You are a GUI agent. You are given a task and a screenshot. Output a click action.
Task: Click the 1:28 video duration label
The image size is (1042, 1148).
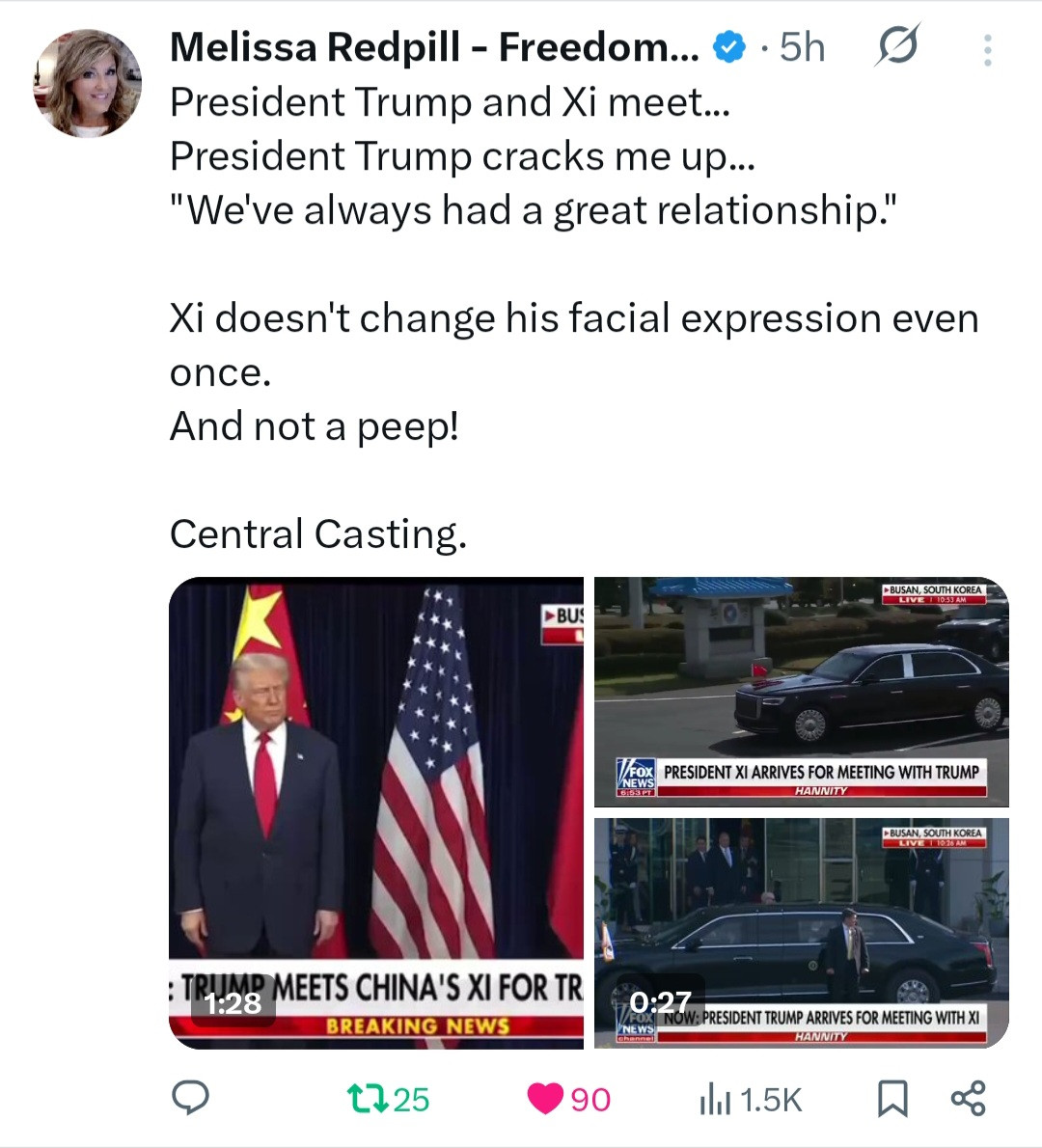pyautogui.click(x=233, y=1003)
